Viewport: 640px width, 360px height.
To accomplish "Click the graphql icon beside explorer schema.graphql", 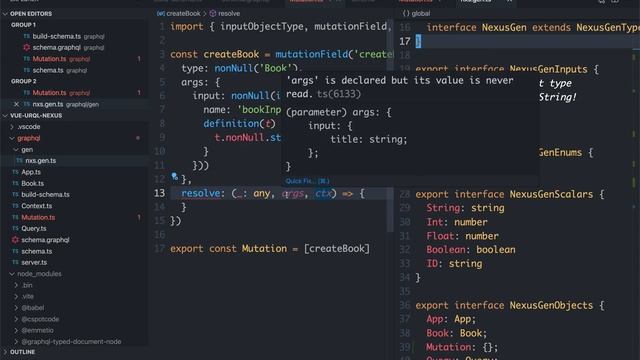I will tap(16, 240).
